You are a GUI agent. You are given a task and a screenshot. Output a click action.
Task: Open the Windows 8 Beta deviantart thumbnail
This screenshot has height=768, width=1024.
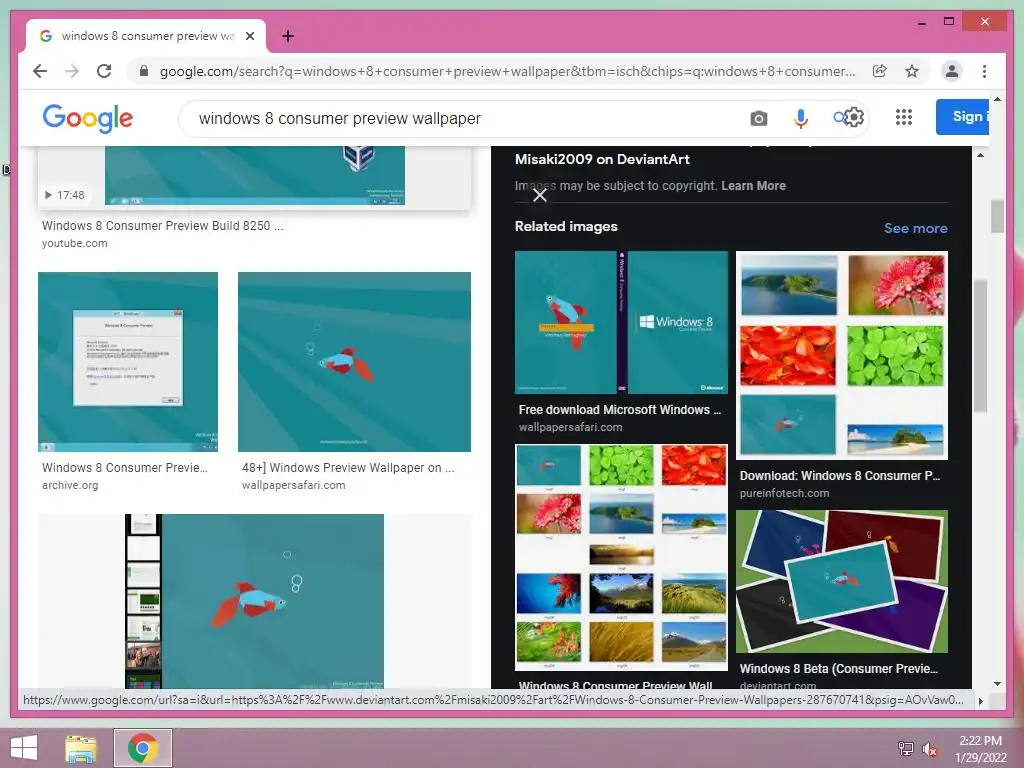pos(842,582)
